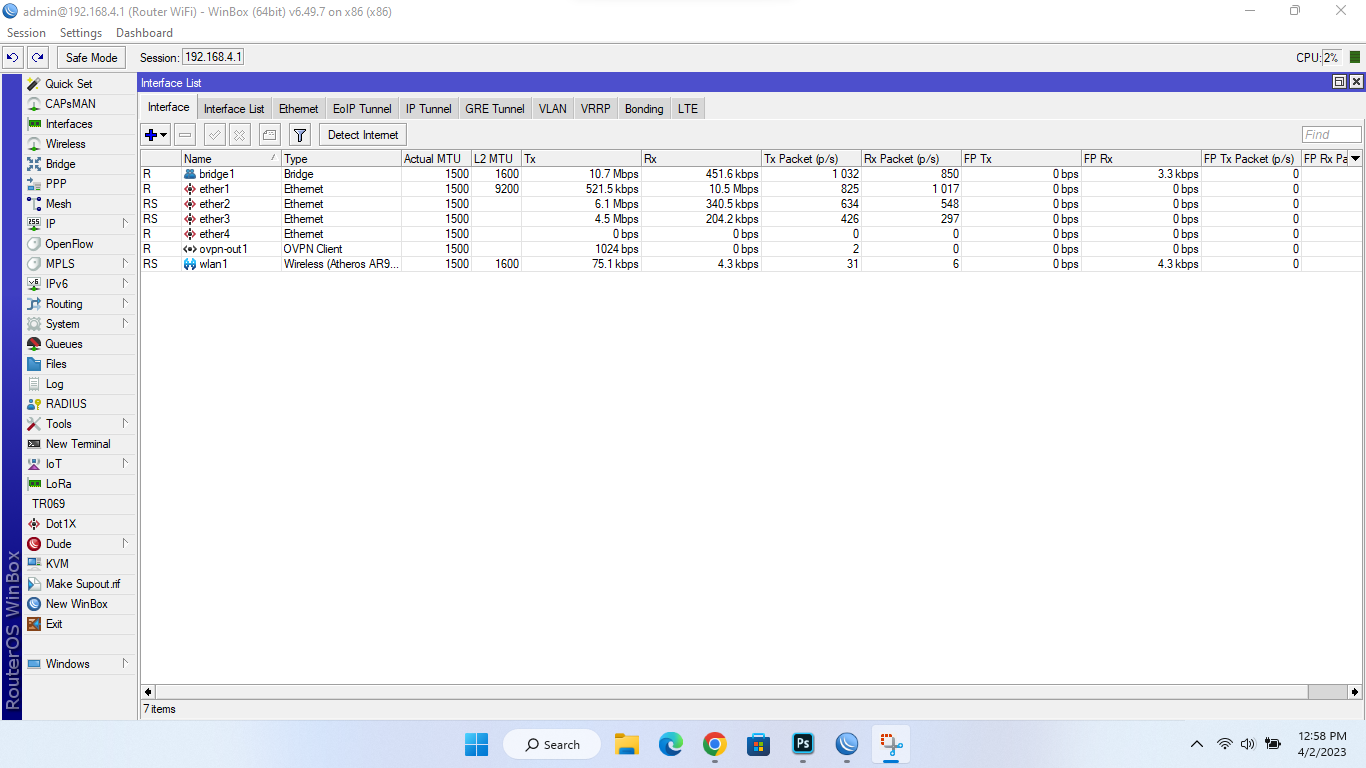The width and height of the screenshot is (1366, 768).
Task: Open Mesh in the sidebar
Action: click(x=80, y=204)
